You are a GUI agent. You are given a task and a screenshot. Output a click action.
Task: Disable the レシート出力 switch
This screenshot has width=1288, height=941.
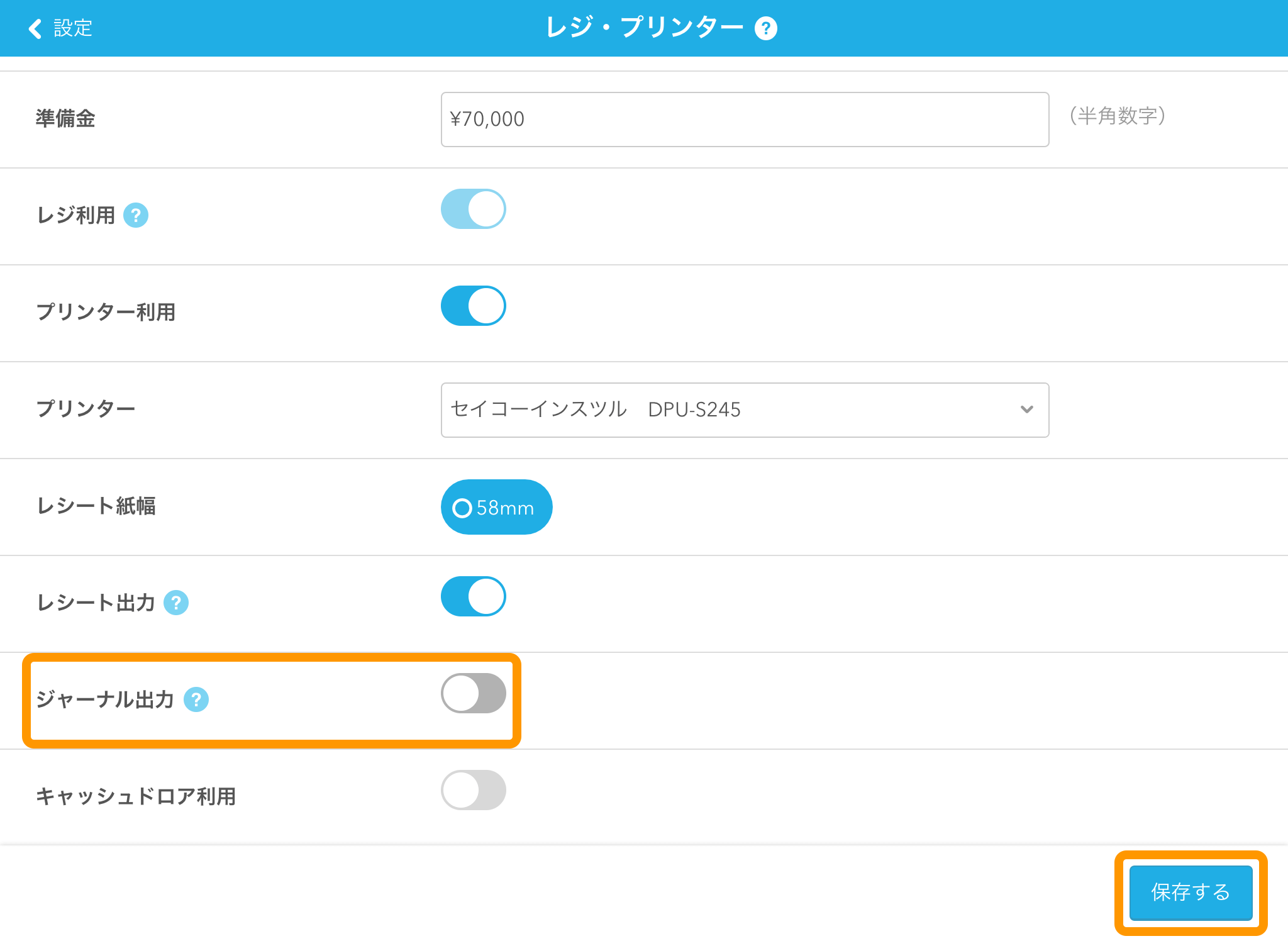[474, 596]
